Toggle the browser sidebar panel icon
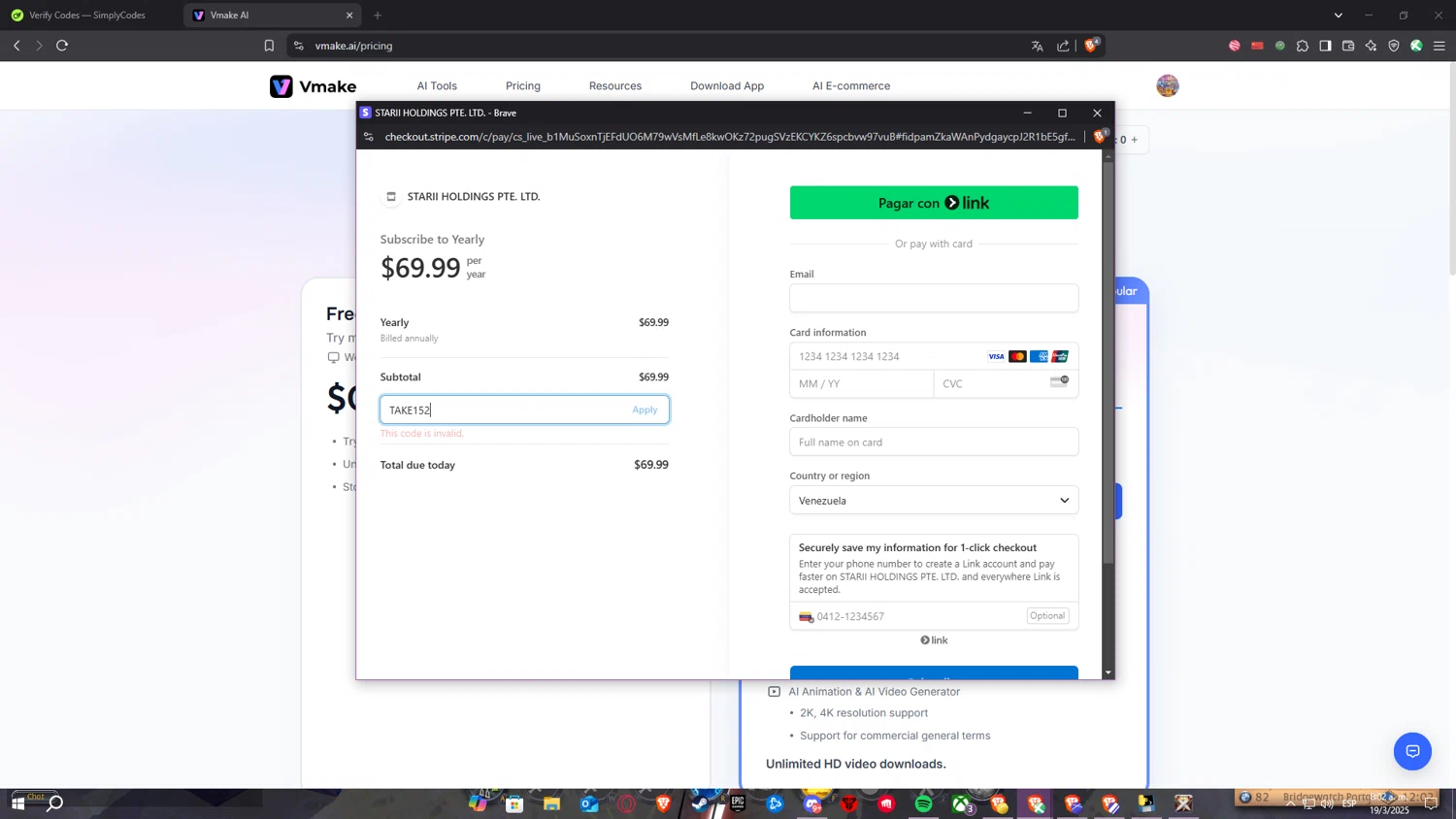This screenshot has height=819, width=1456. (1325, 46)
